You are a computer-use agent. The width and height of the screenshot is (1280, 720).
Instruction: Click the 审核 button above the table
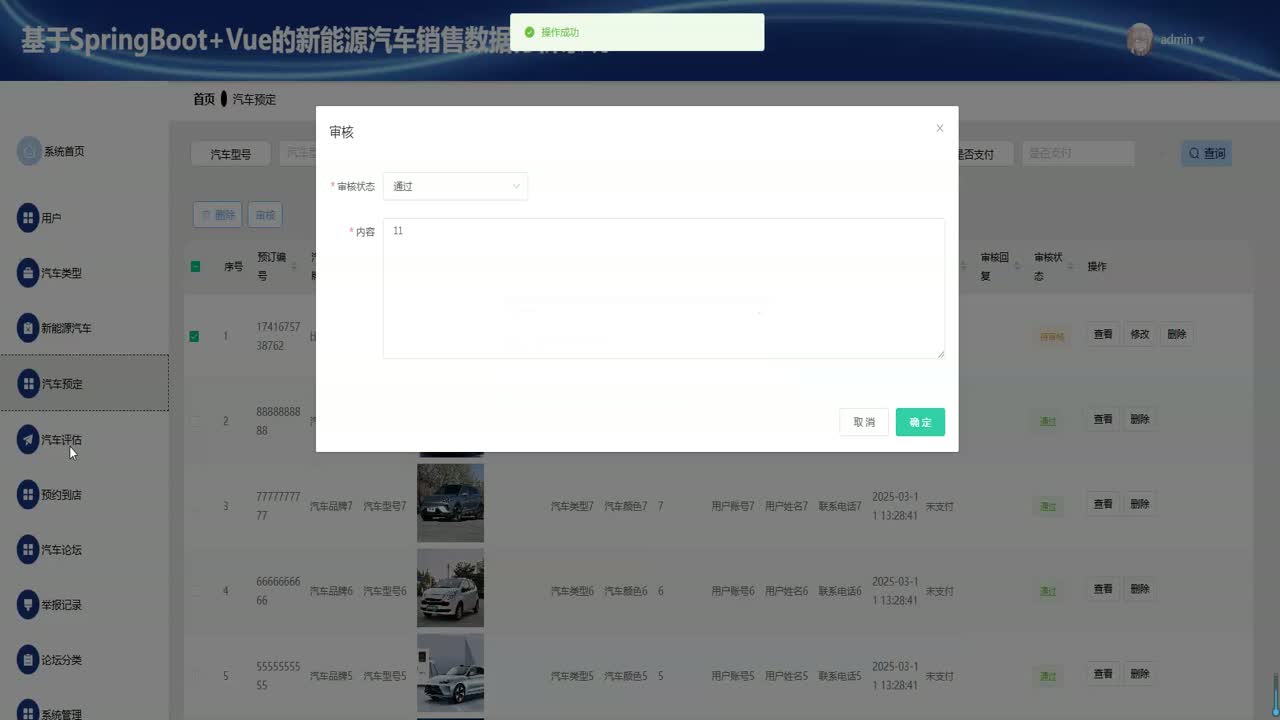265,214
